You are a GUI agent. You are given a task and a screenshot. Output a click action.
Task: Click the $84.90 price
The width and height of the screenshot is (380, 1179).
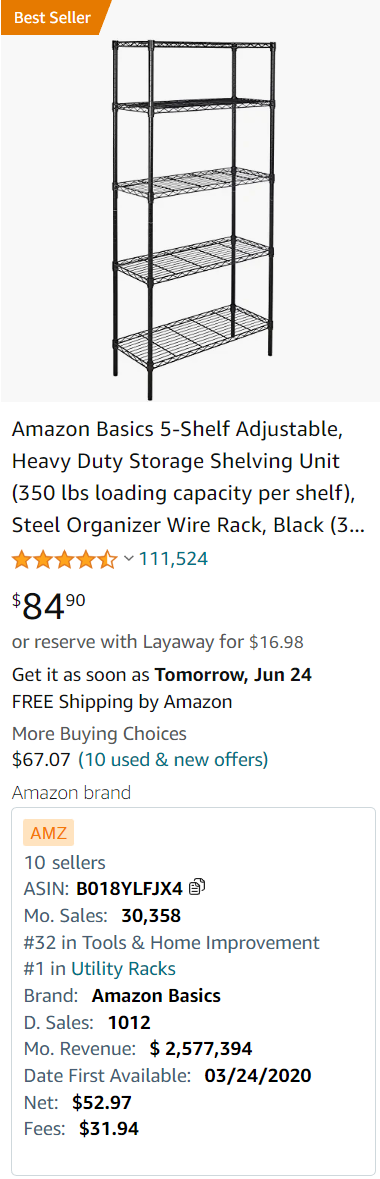[x=49, y=605]
